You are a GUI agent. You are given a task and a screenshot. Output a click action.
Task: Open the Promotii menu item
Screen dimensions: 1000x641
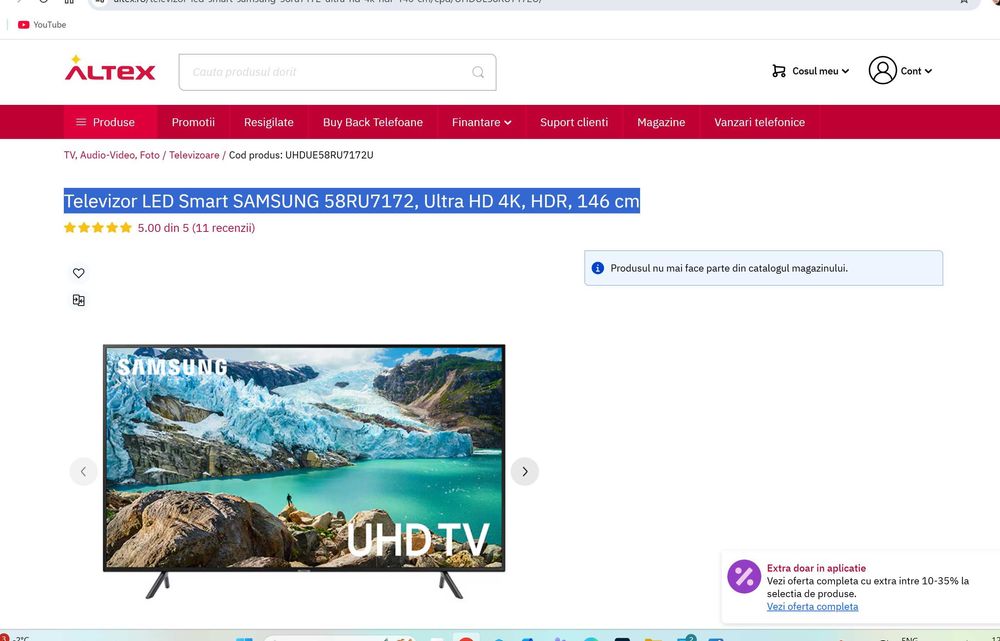click(193, 122)
